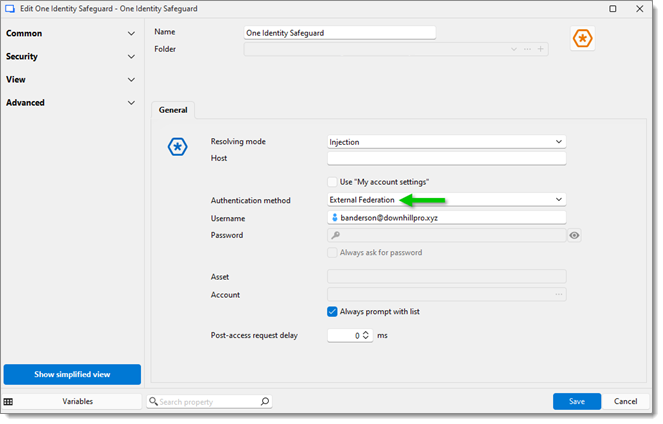Click the Save button
This screenshot has width=663, height=424.
(x=577, y=402)
